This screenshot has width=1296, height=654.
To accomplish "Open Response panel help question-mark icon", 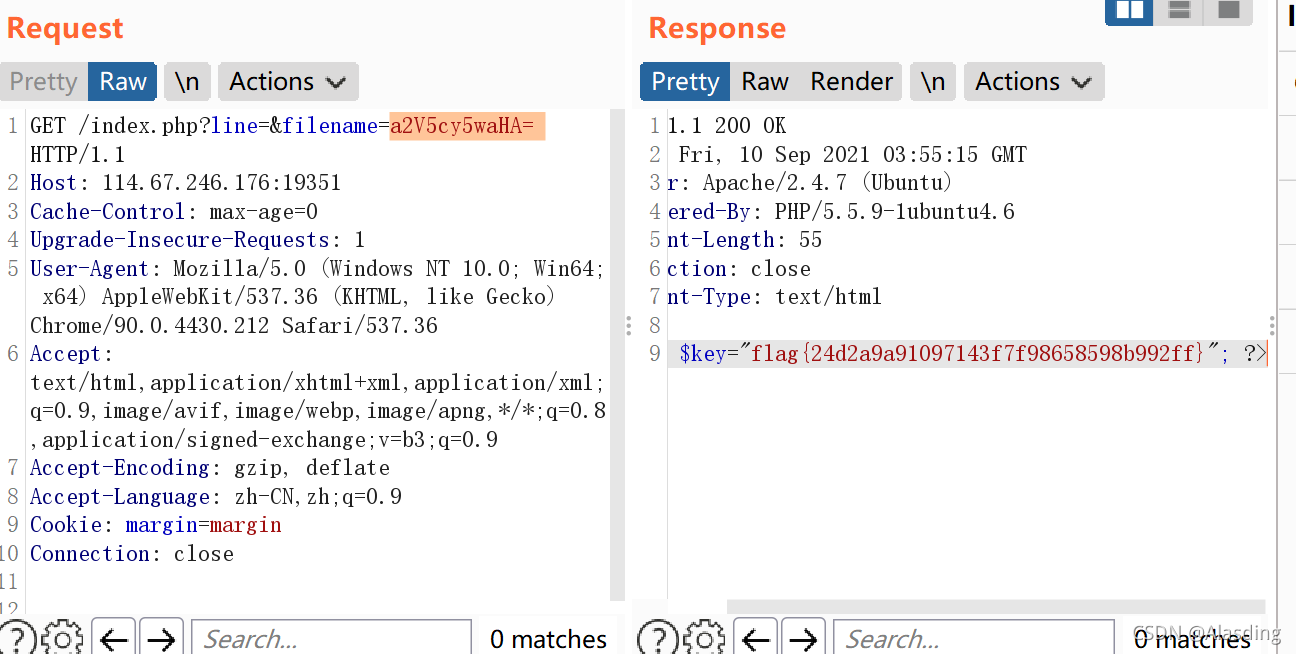I will 657,639.
